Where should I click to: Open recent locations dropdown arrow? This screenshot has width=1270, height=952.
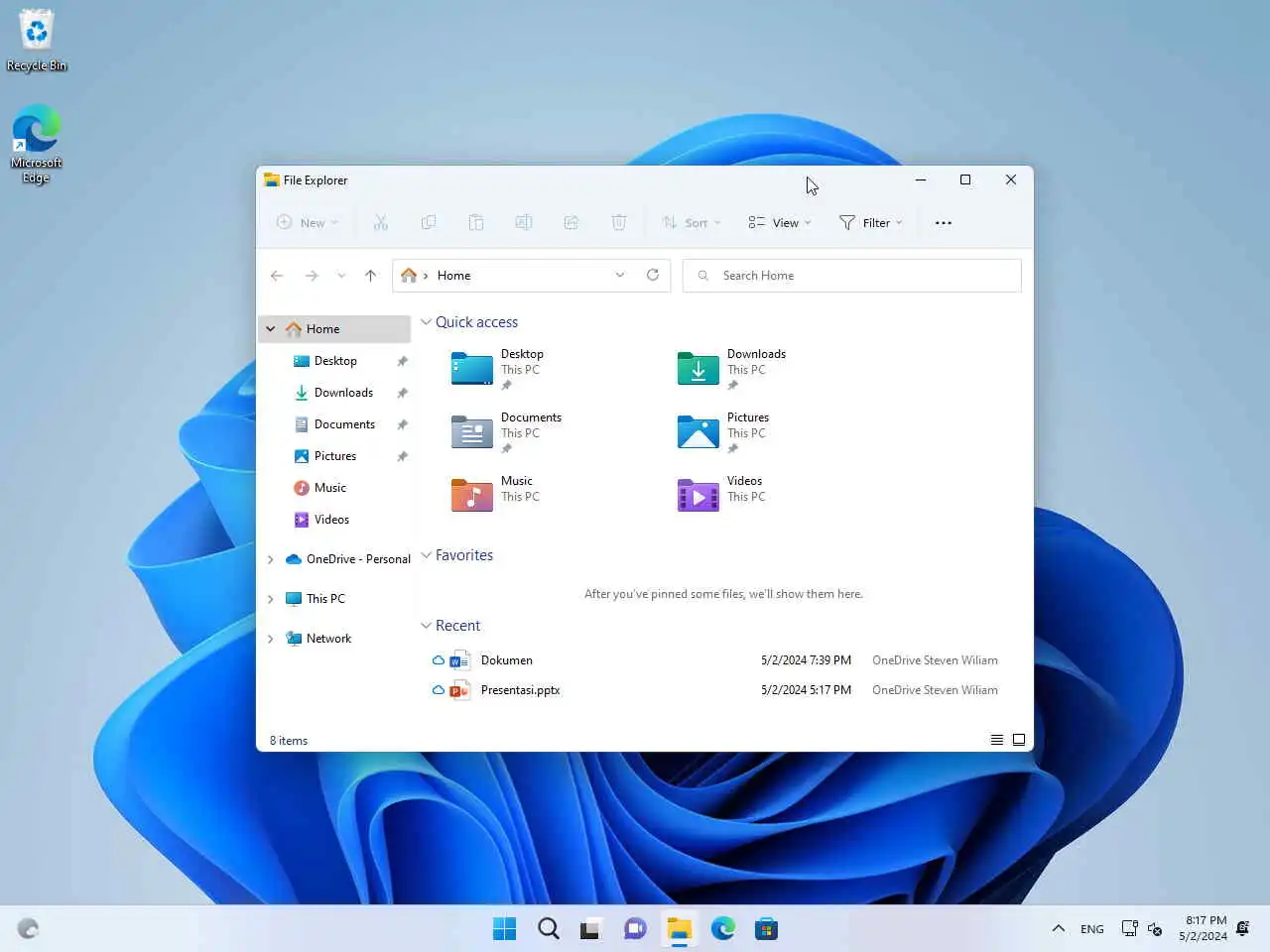tap(341, 276)
